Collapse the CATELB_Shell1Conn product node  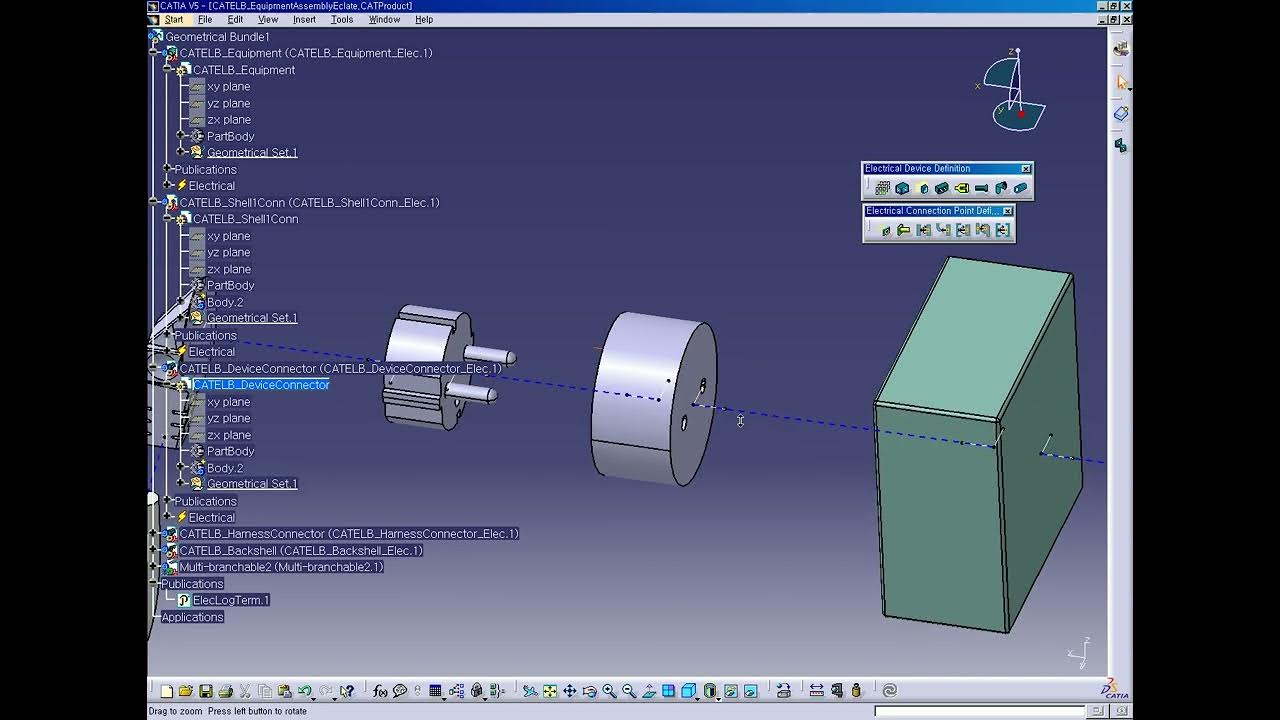tap(154, 202)
